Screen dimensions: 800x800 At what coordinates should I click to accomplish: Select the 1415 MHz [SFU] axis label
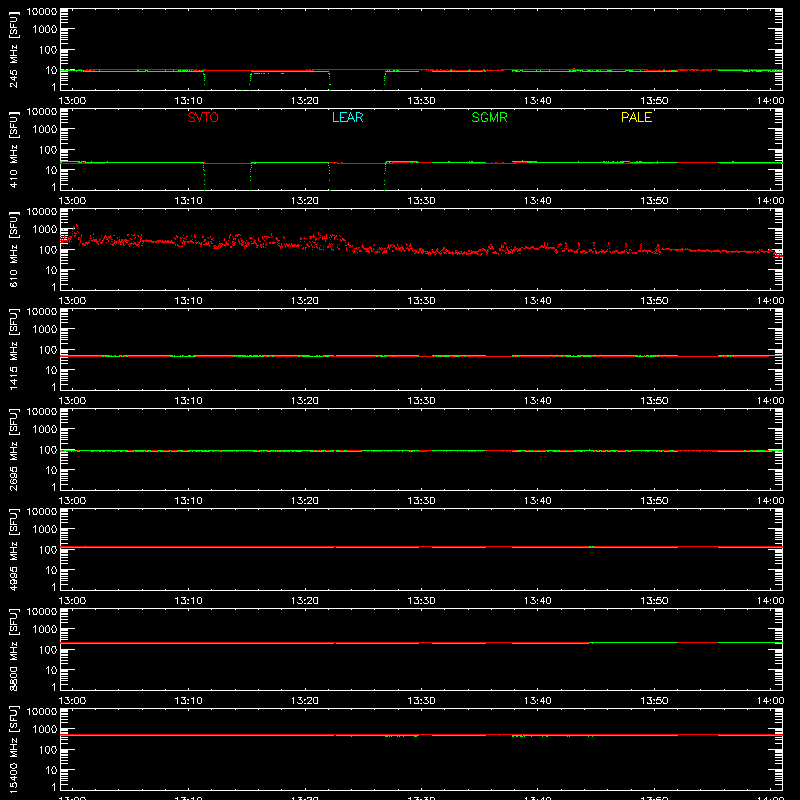[13, 349]
